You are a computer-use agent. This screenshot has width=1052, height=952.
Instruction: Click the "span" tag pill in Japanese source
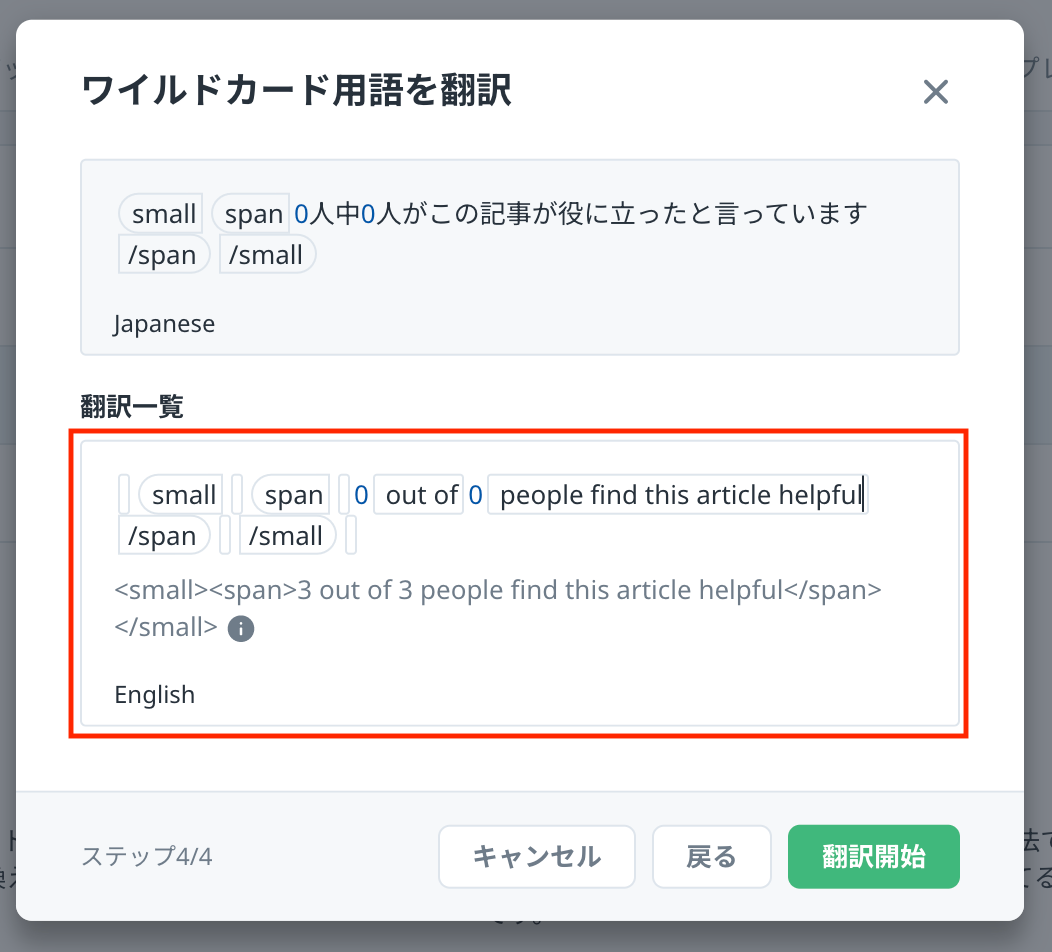(x=253, y=214)
